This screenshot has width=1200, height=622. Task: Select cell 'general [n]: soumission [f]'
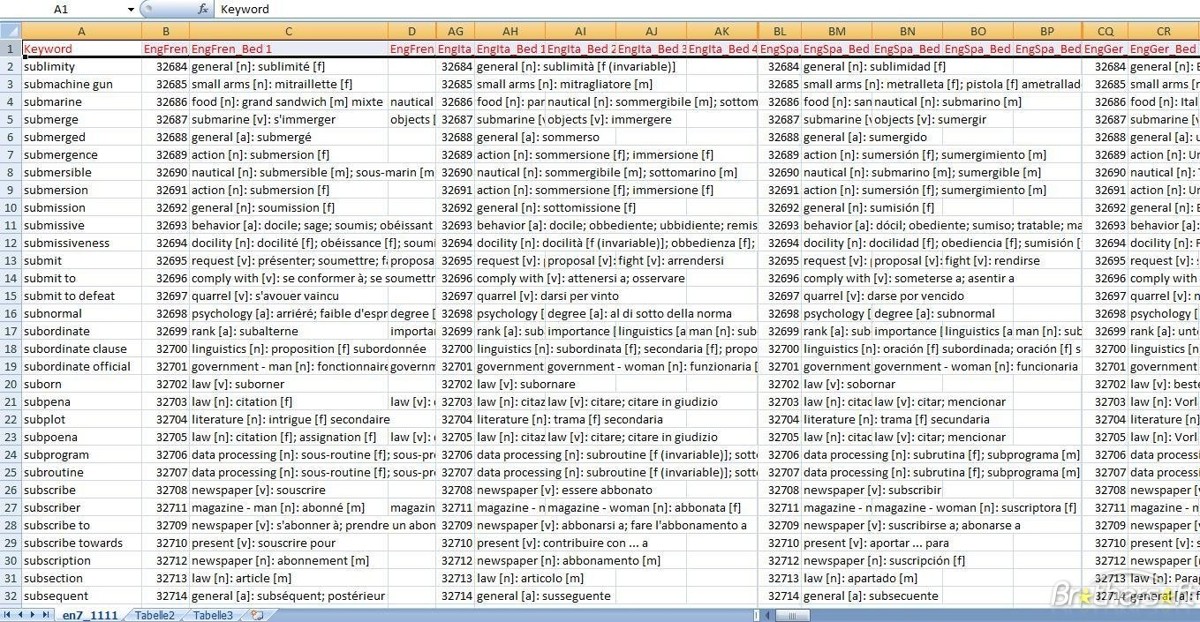(x=288, y=208)
